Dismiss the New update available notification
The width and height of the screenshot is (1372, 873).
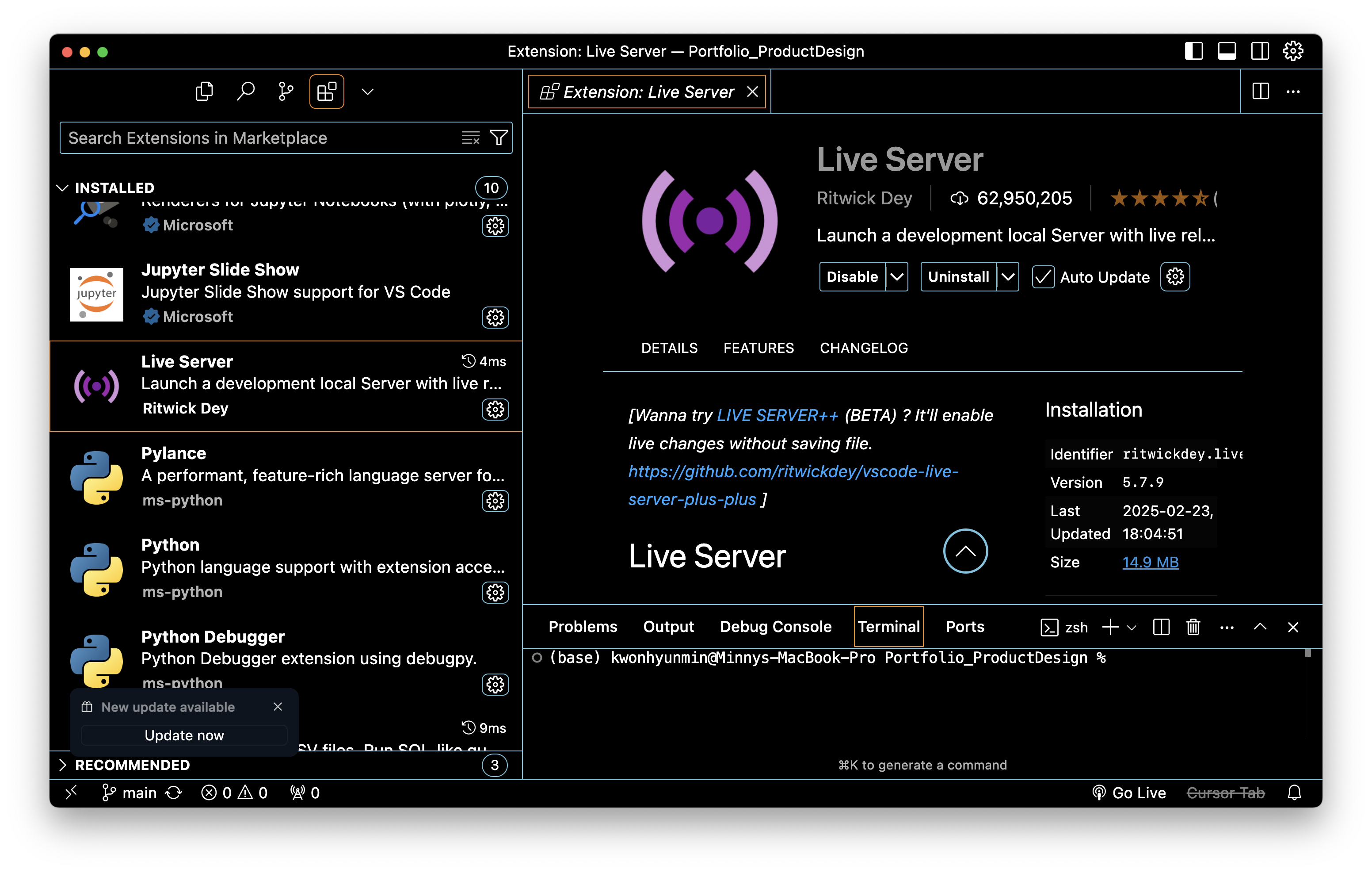point(278,707)
